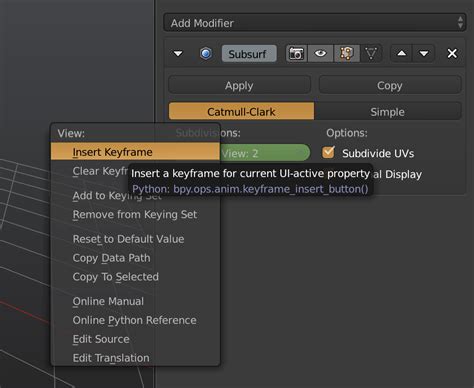474x388 pixels.
Task: Toggle render camera icon on Subsurf modifier
Action: coord(296,53)
